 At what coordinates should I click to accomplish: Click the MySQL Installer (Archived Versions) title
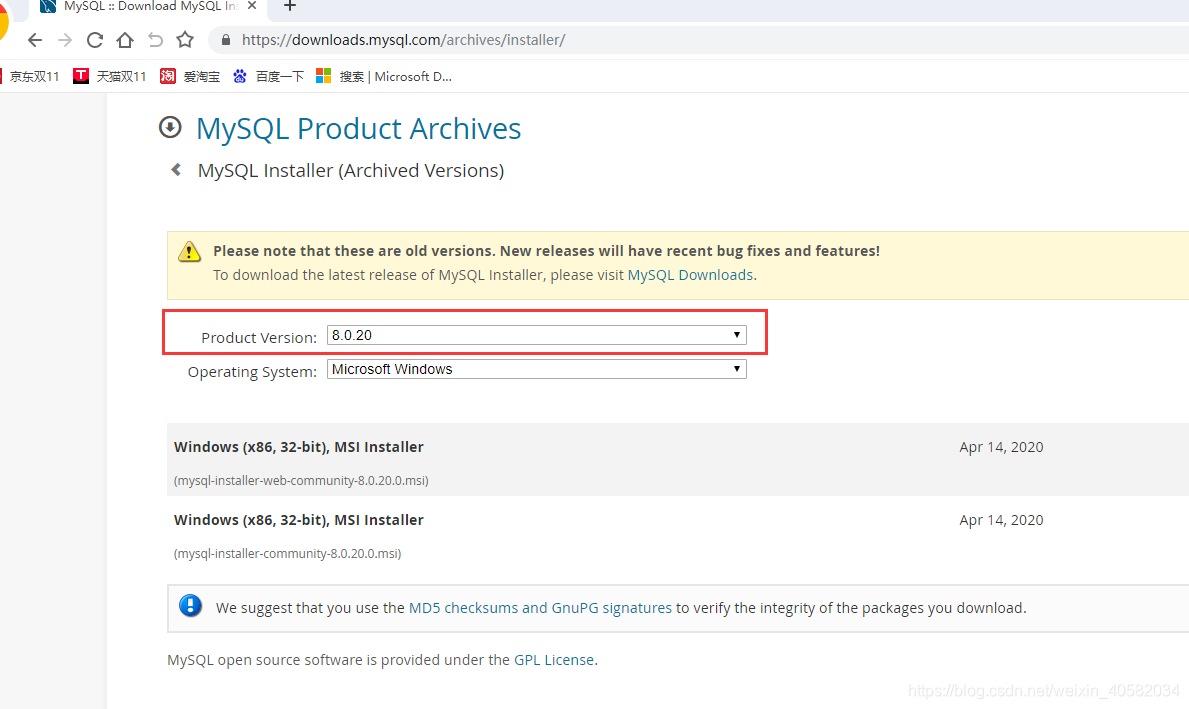click(x=351, y=171)
